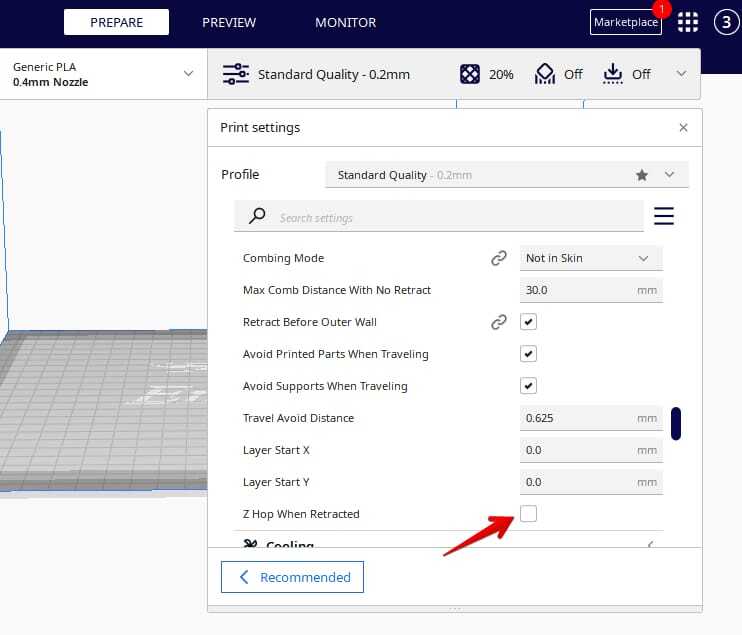Screen dimensions: 742x635
Task: Switch to the Preview tab
Action: point(229,22)
